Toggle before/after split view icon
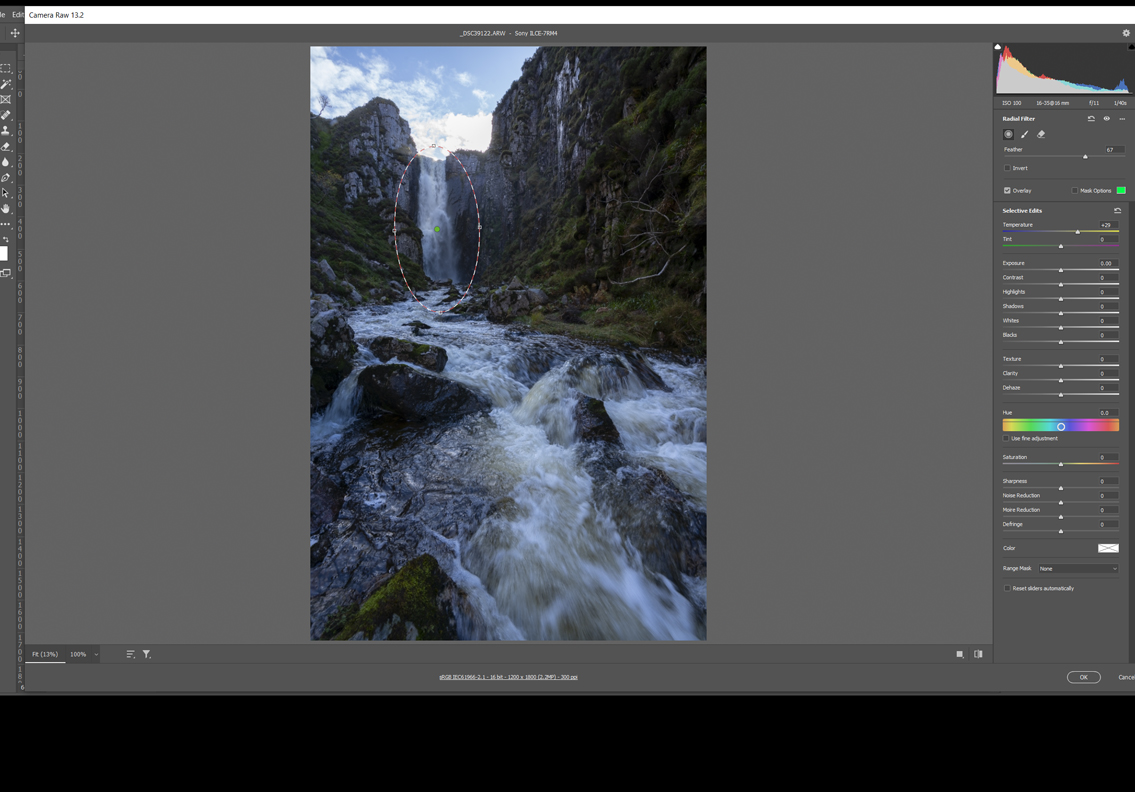Screen dimensions: 1135x792 (978, 654)
